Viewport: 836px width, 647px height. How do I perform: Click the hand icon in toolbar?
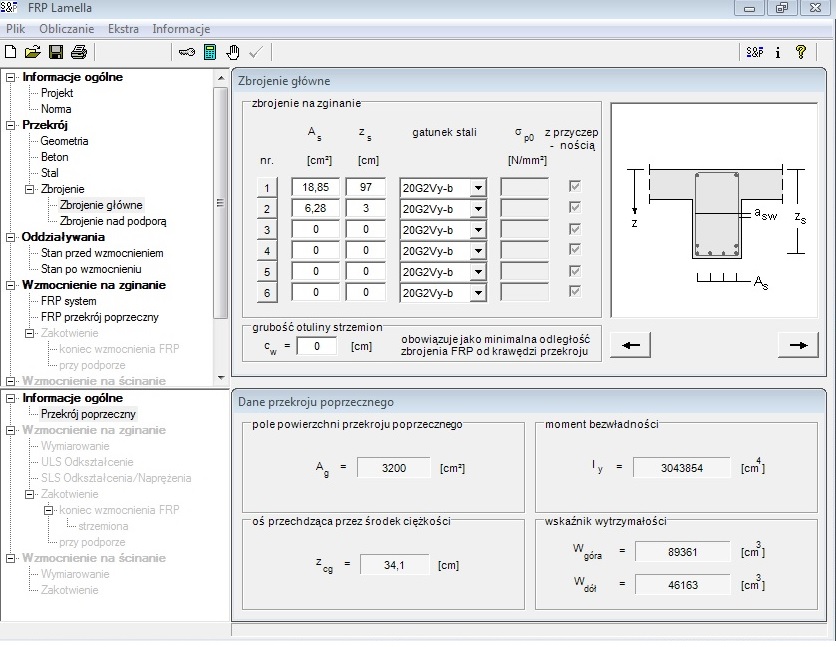tap(233, 52)
